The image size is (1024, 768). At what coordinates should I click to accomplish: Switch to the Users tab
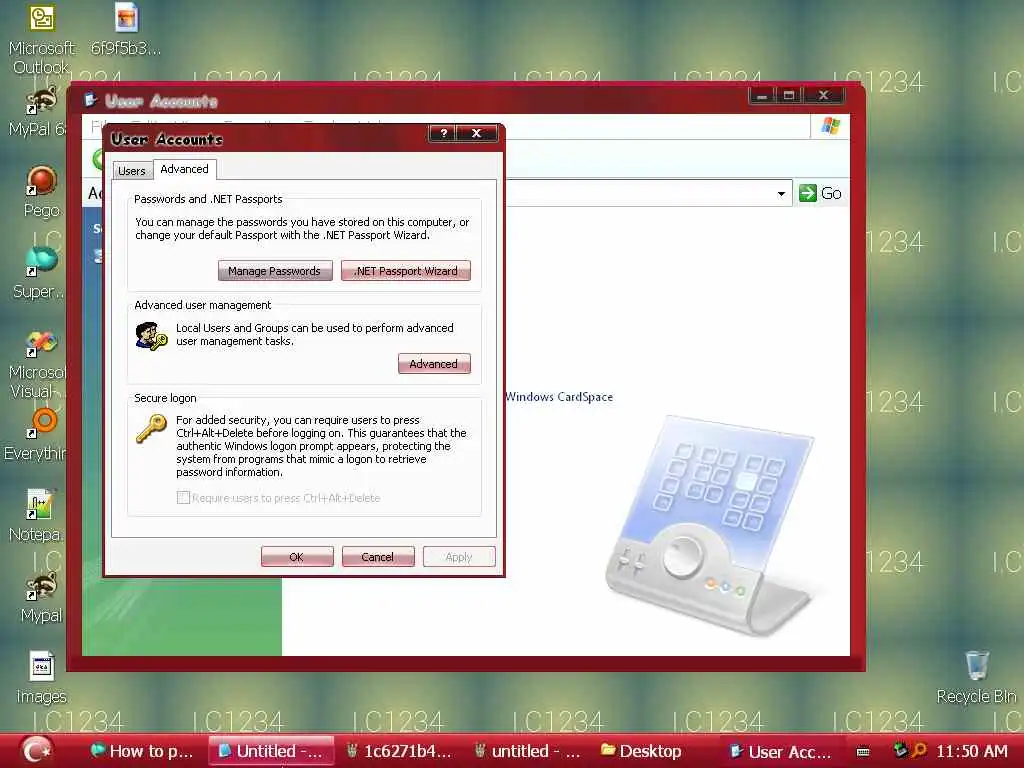[132, 171]
